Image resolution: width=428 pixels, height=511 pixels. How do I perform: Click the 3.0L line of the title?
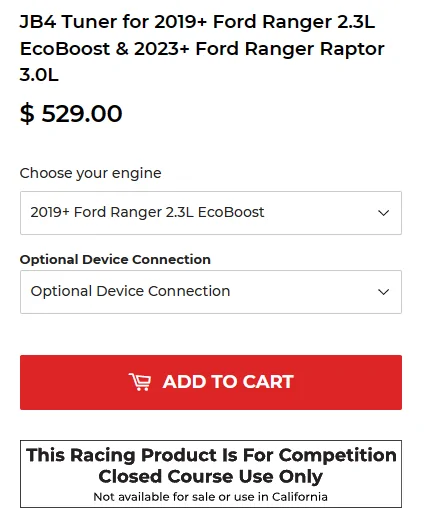[x=39, y=74]
